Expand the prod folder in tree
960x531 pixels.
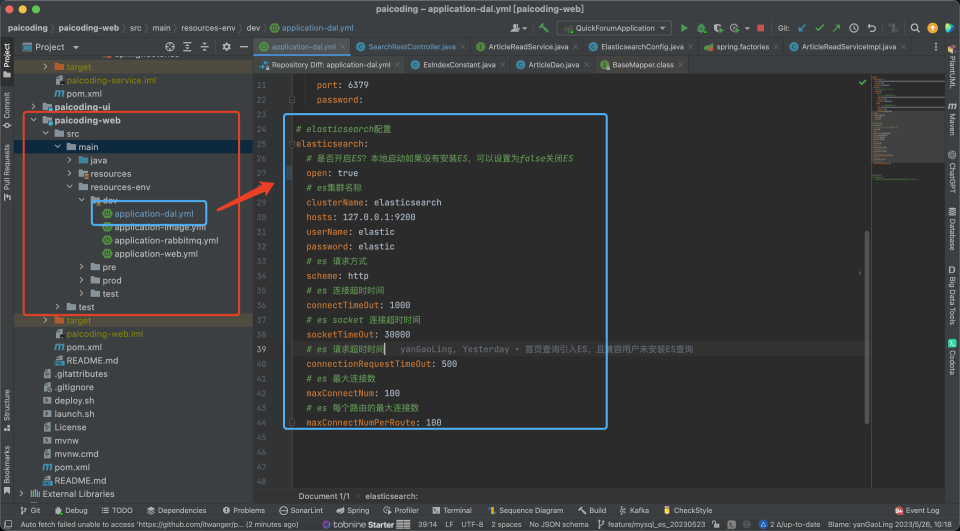point(81,281)
